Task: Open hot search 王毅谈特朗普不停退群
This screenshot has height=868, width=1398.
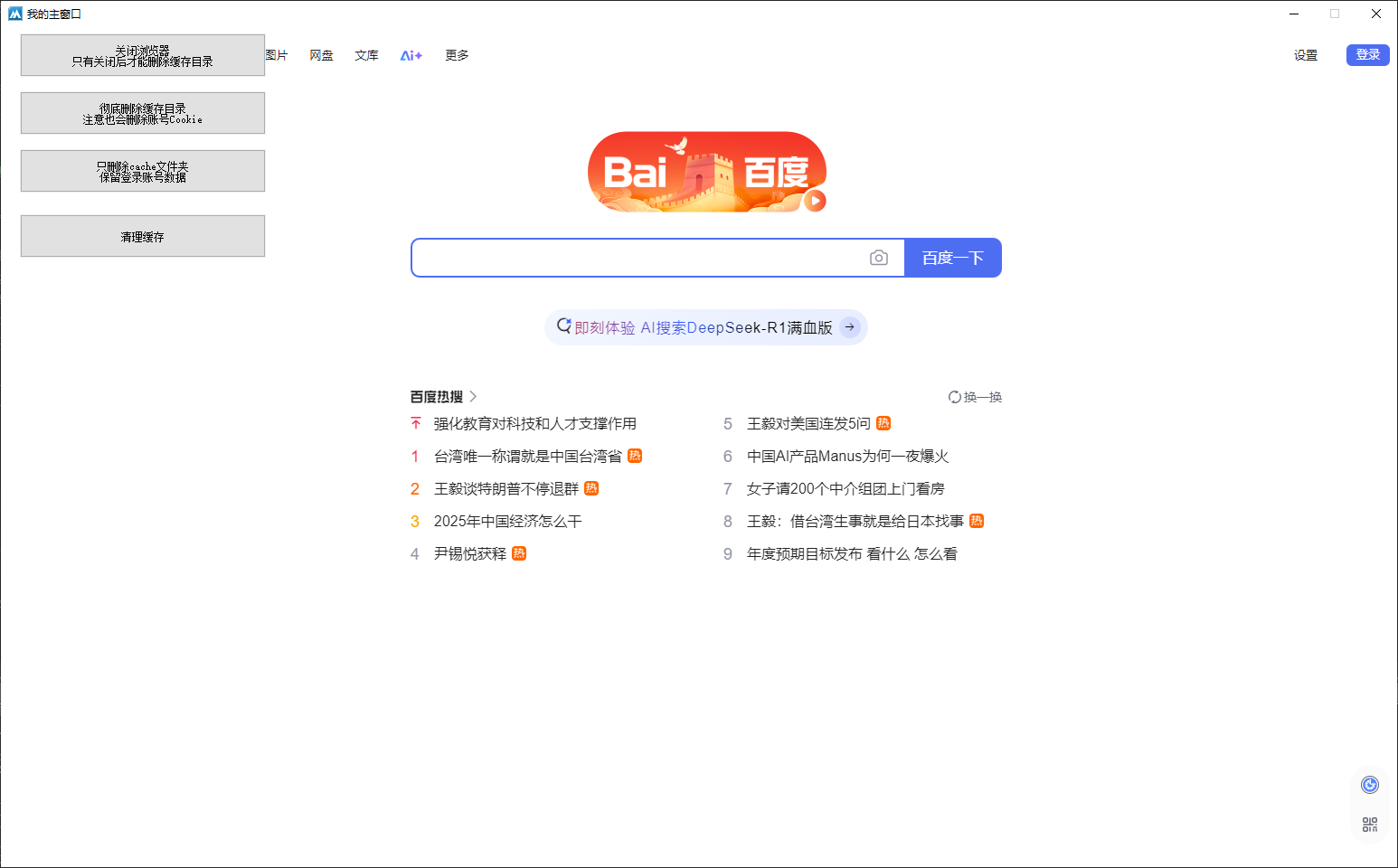Action: (506, 488)
